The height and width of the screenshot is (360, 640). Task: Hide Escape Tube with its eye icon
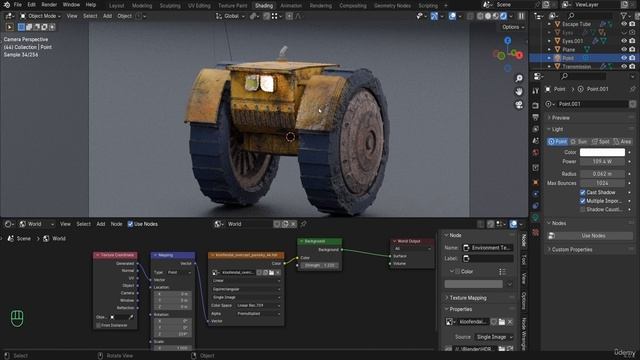(x=624, y=24)
